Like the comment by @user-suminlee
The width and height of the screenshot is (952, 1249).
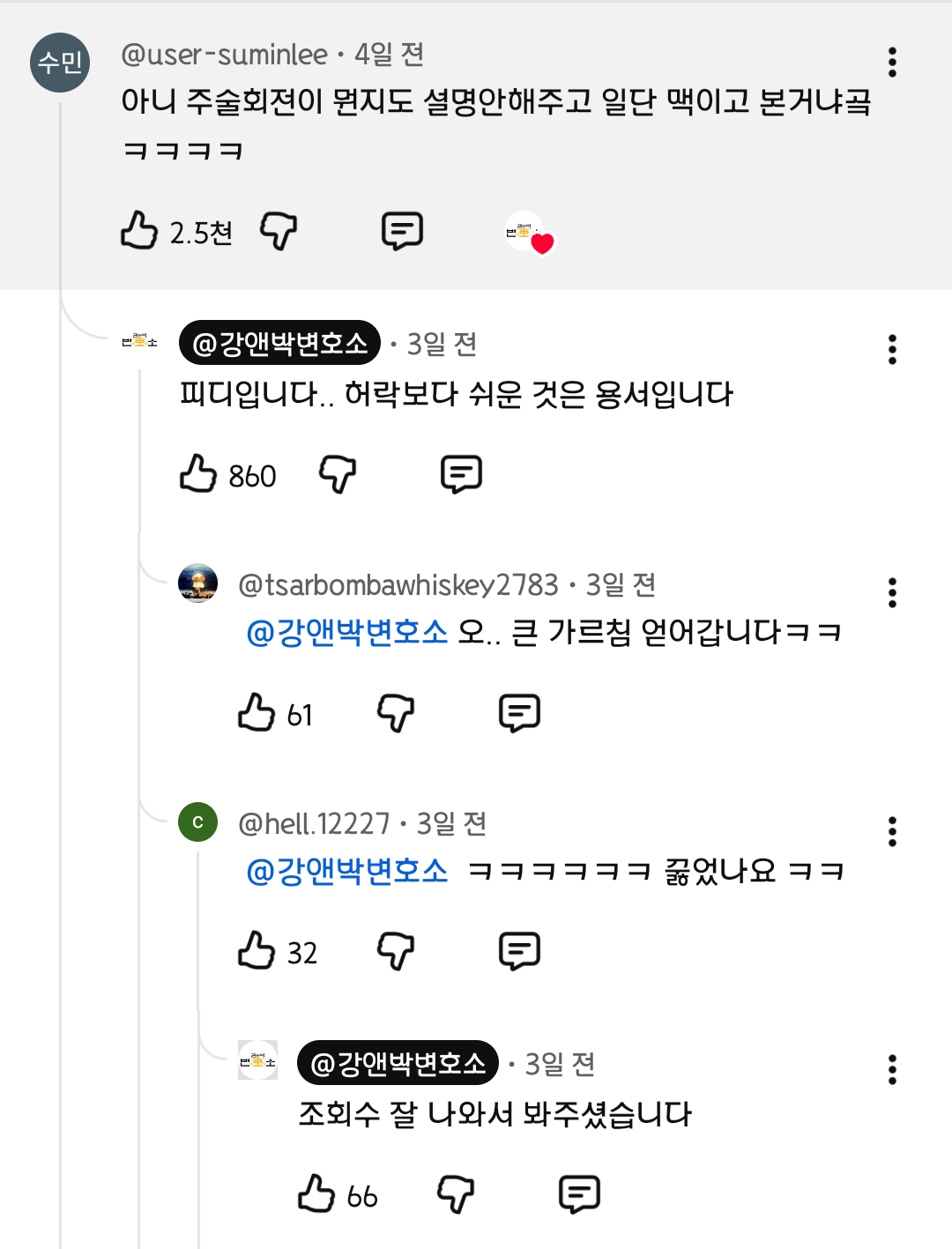tap(139, 230)
